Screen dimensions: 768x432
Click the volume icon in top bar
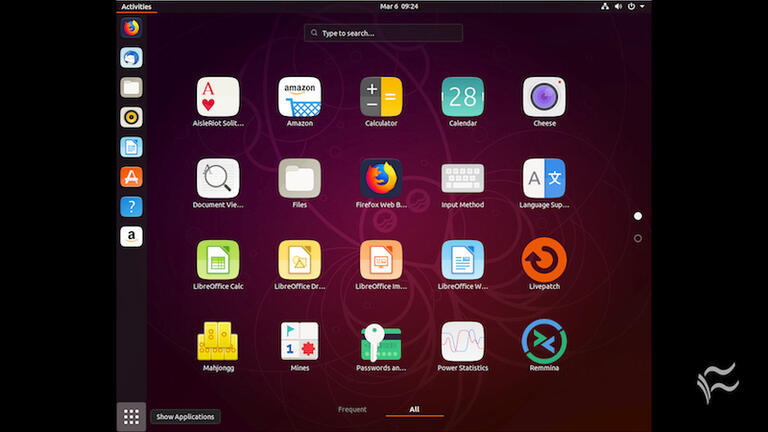point(618,6)
